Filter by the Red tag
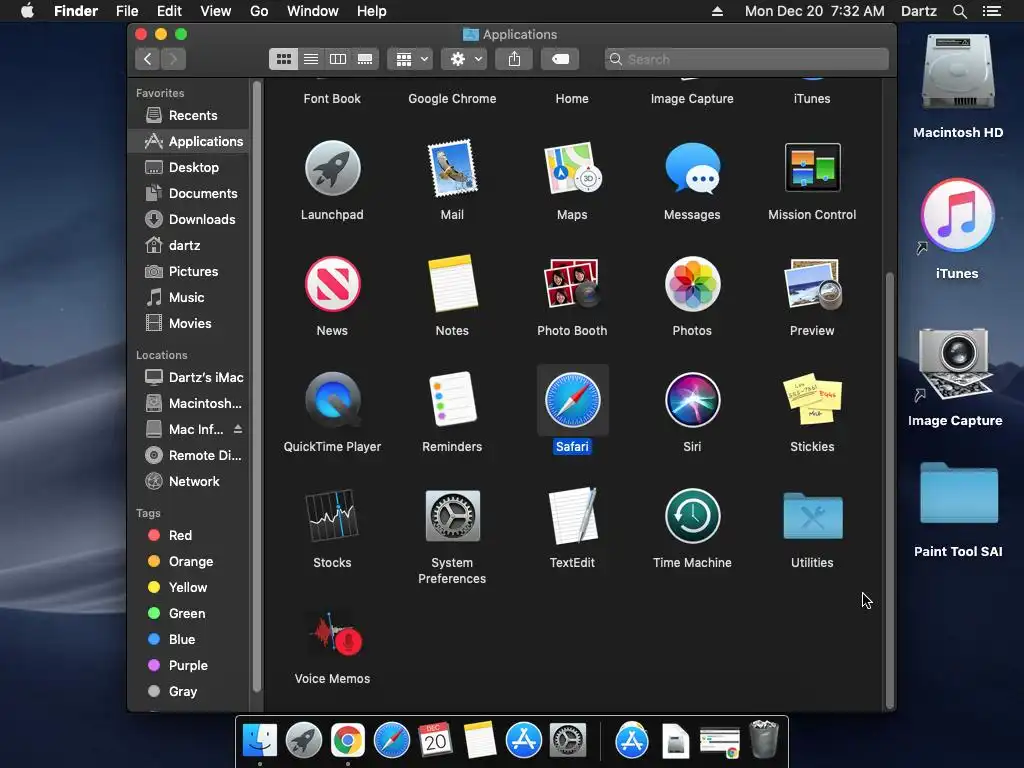Screen dimensions: 1024x768 189,536
